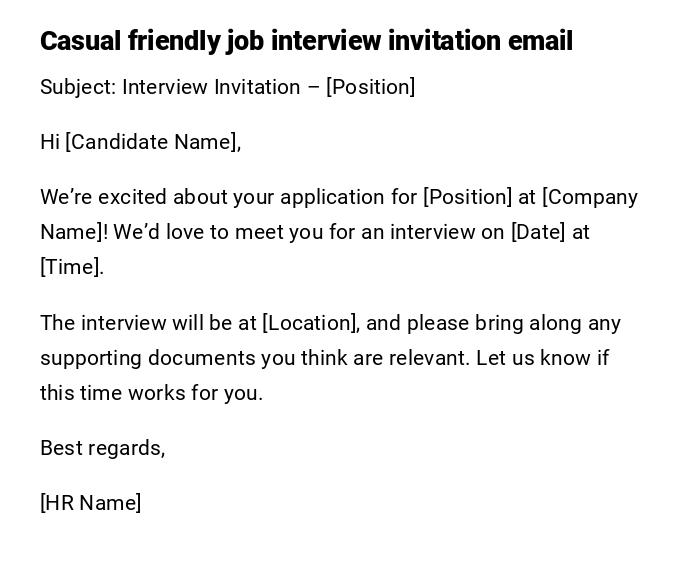Viewport: 700px width, 566px height.
Task: Click the text 'this time works for you'
Action: 150,393
